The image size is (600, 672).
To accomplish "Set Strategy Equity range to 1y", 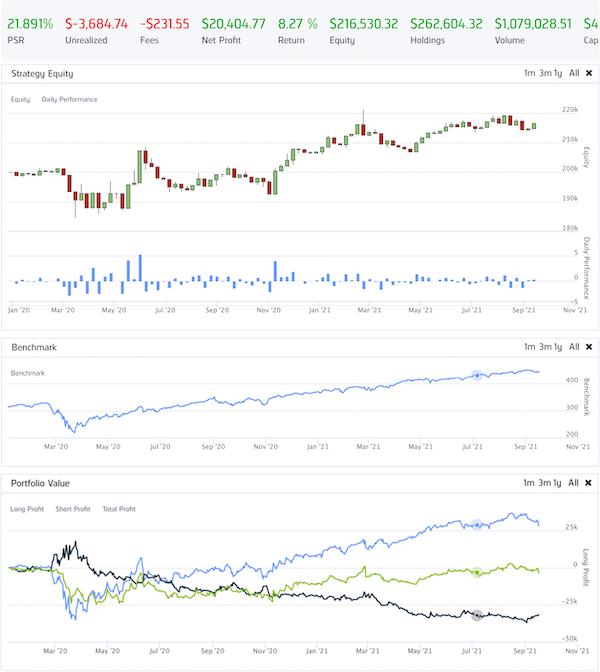I will (x=558, y=73).
